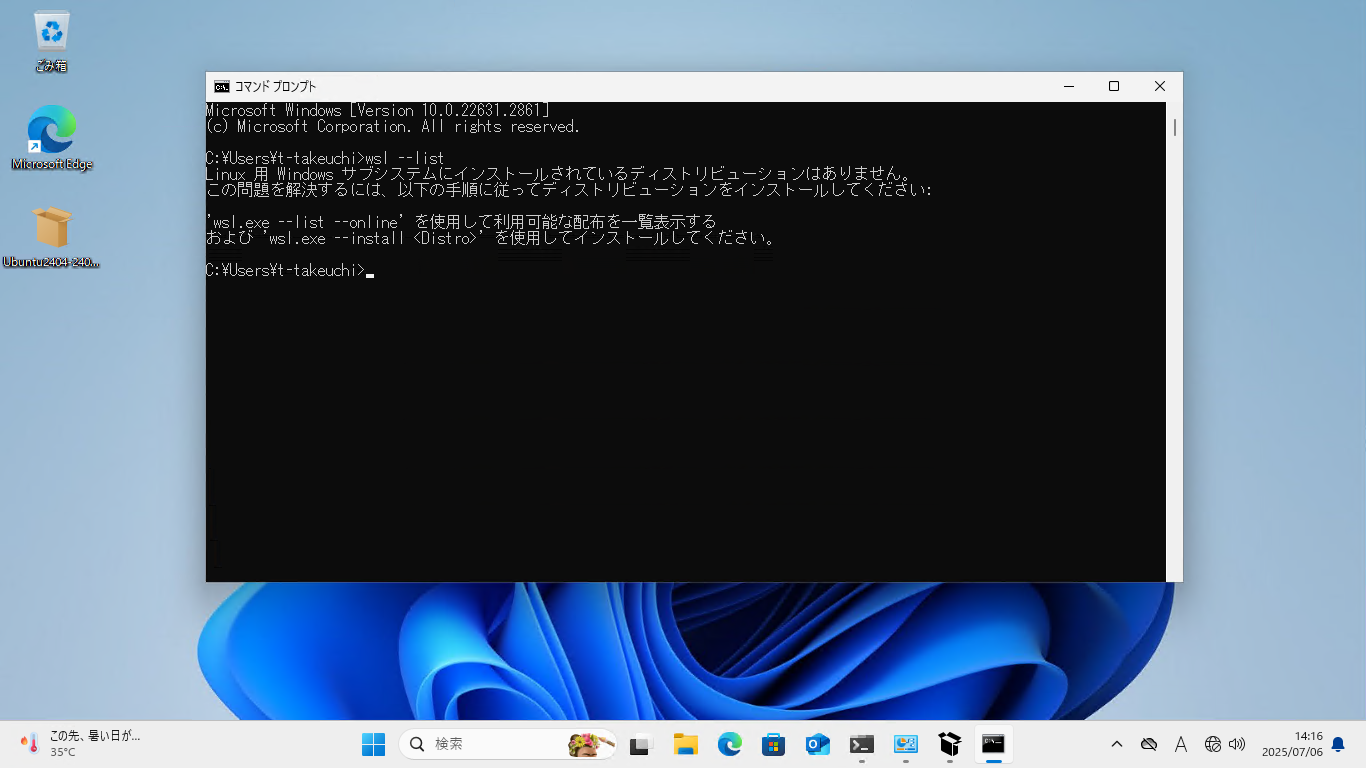This screenshot has width=1366, height=768.
Task: Click the search highlight image in search box
Action: [x=590, y=744]
